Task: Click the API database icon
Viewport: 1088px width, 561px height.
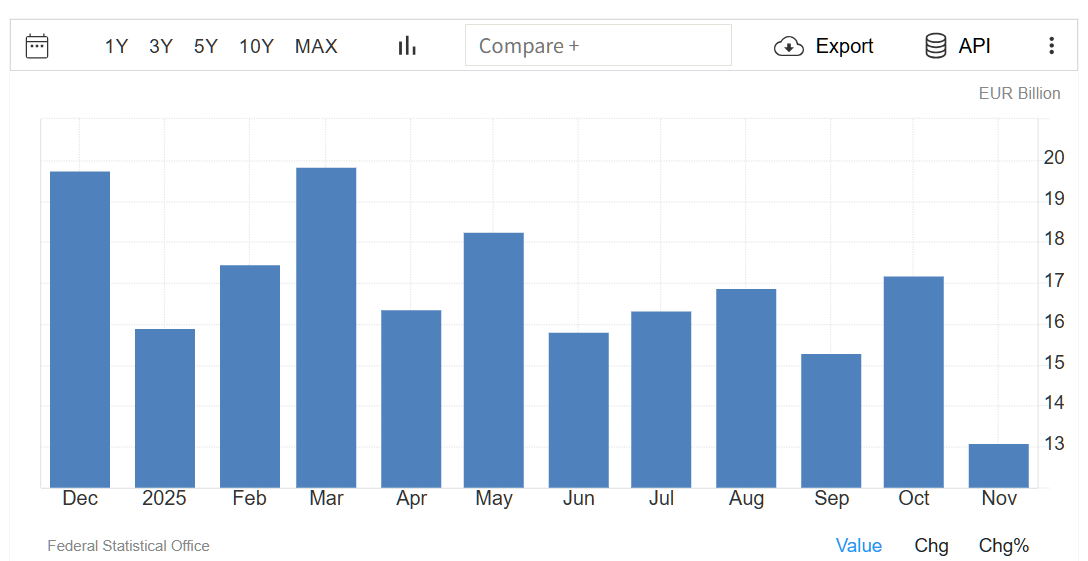Action: click(936, 46)
